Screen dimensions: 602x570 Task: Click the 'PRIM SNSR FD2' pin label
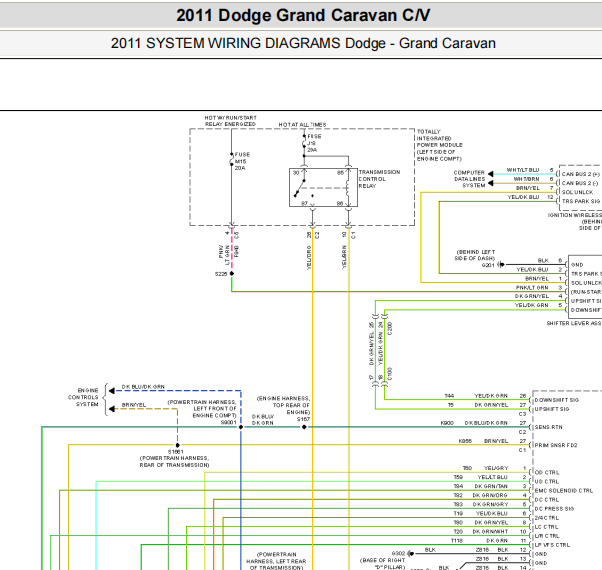[556, 446]
